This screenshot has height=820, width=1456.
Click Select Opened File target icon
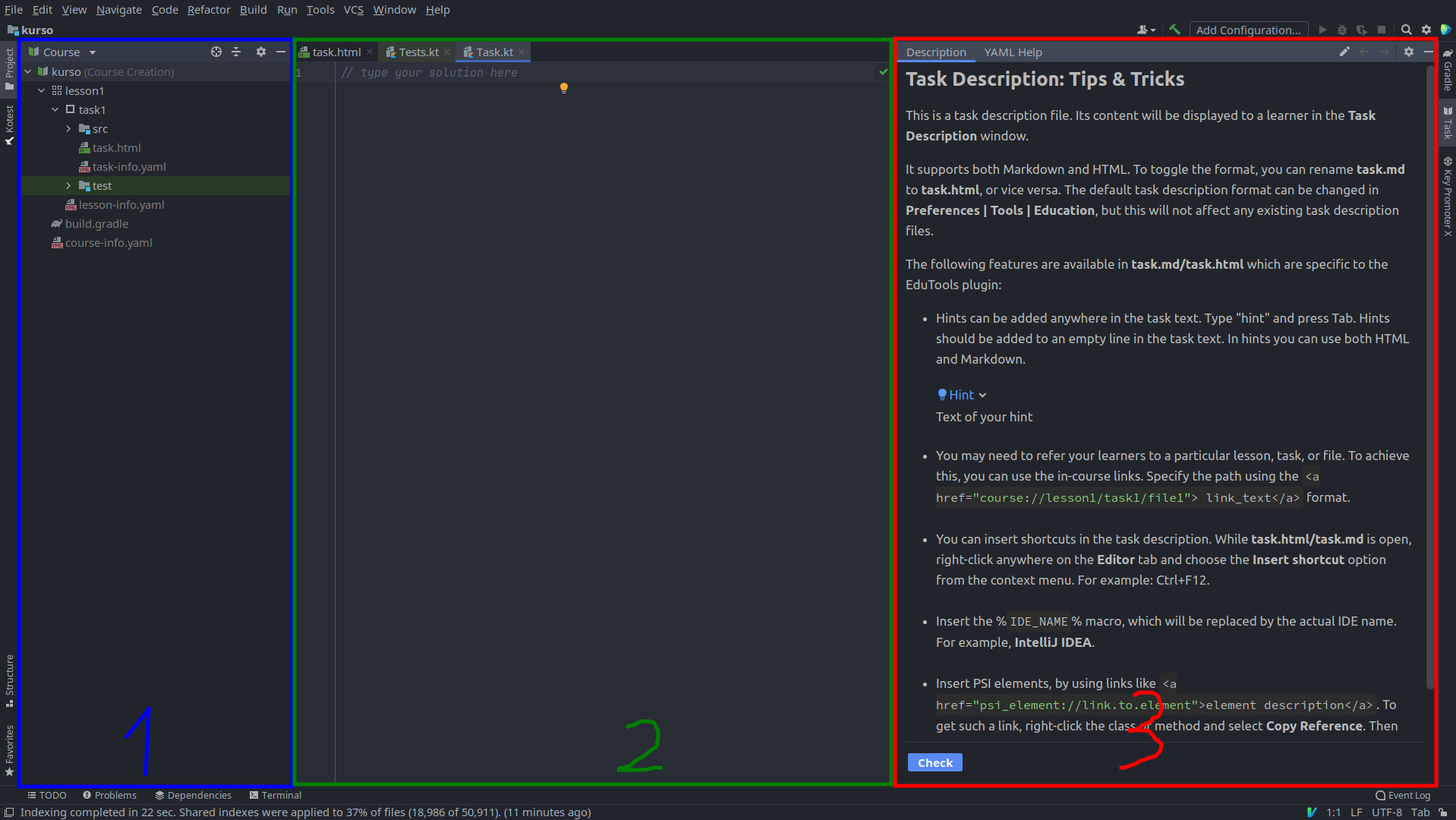point(216,52)
